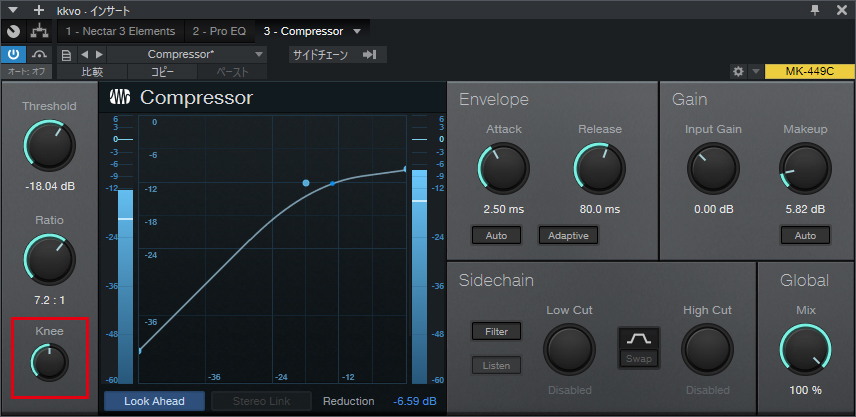856x417 pixels.
Task: Open the channel routing icon
Action: 39,32
